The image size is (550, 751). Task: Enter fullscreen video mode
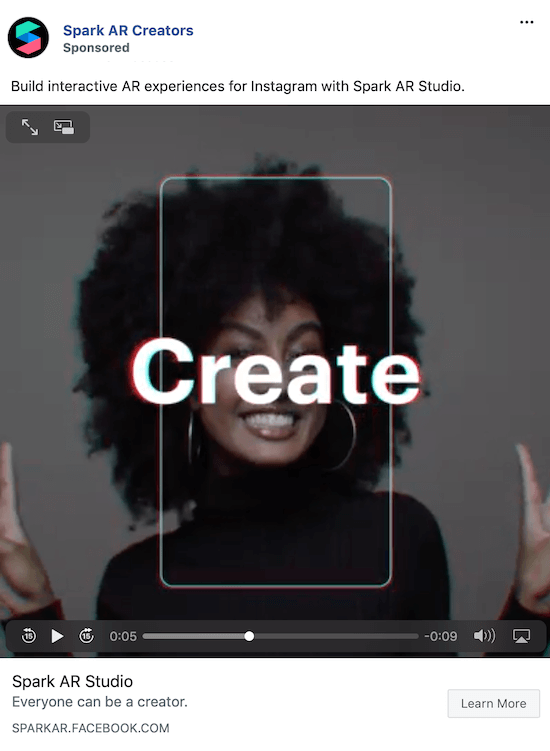coord(30,127)
